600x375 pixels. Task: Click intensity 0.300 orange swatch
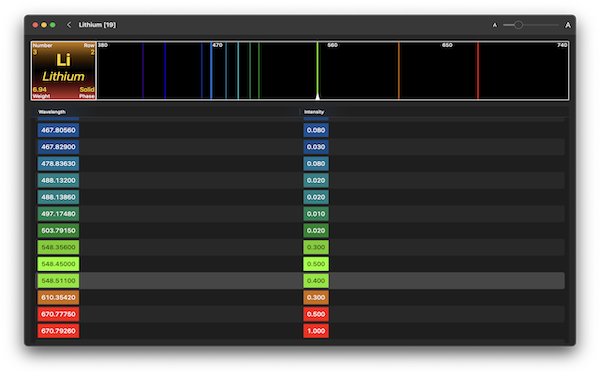316,297
